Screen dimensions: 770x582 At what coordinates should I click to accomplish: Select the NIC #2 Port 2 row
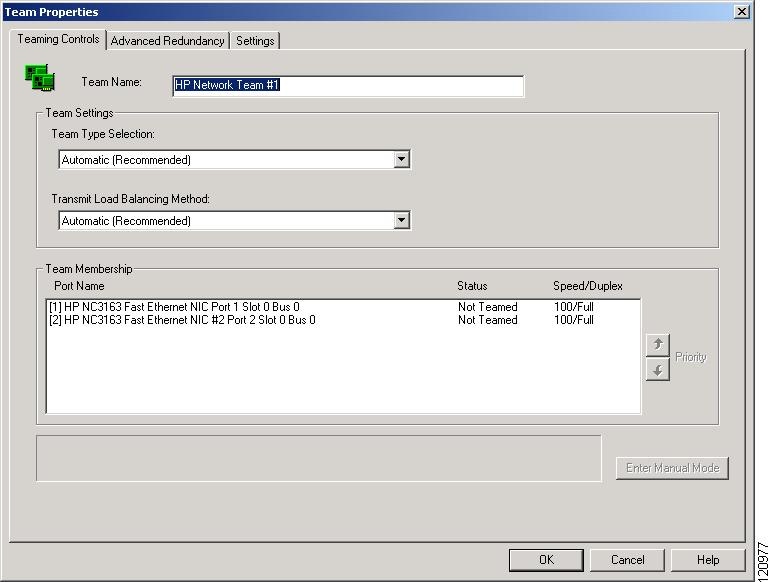(343, 320)
